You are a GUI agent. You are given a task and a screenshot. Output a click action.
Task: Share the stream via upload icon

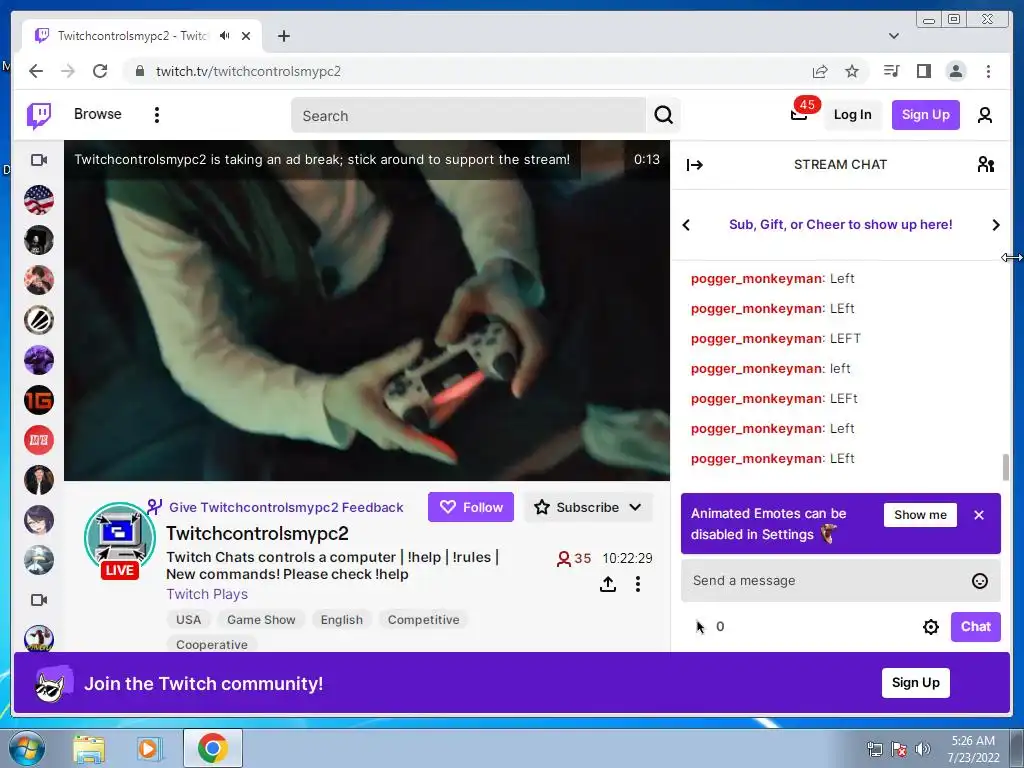pos(607,584)
